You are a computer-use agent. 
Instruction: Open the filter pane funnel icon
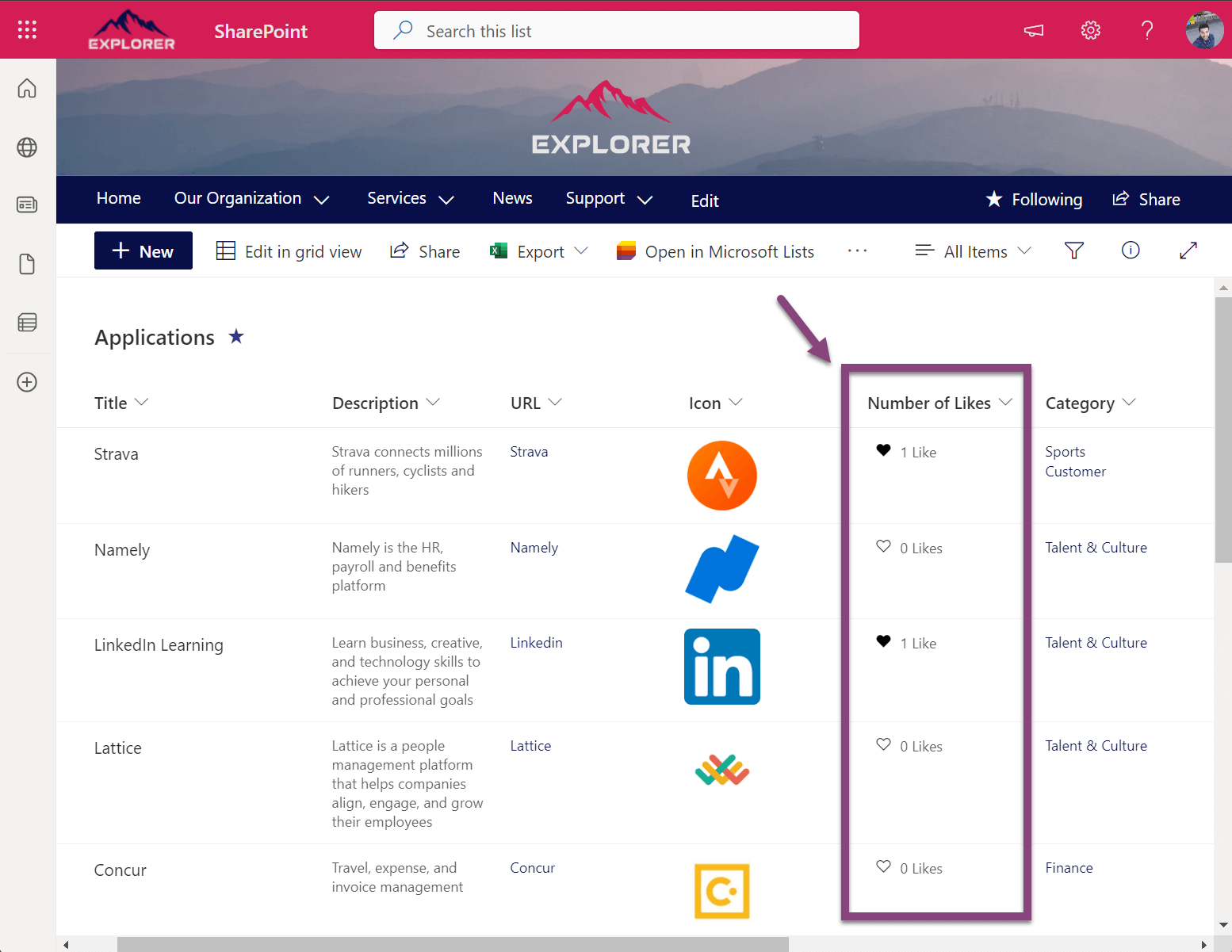click(1073, 251)
